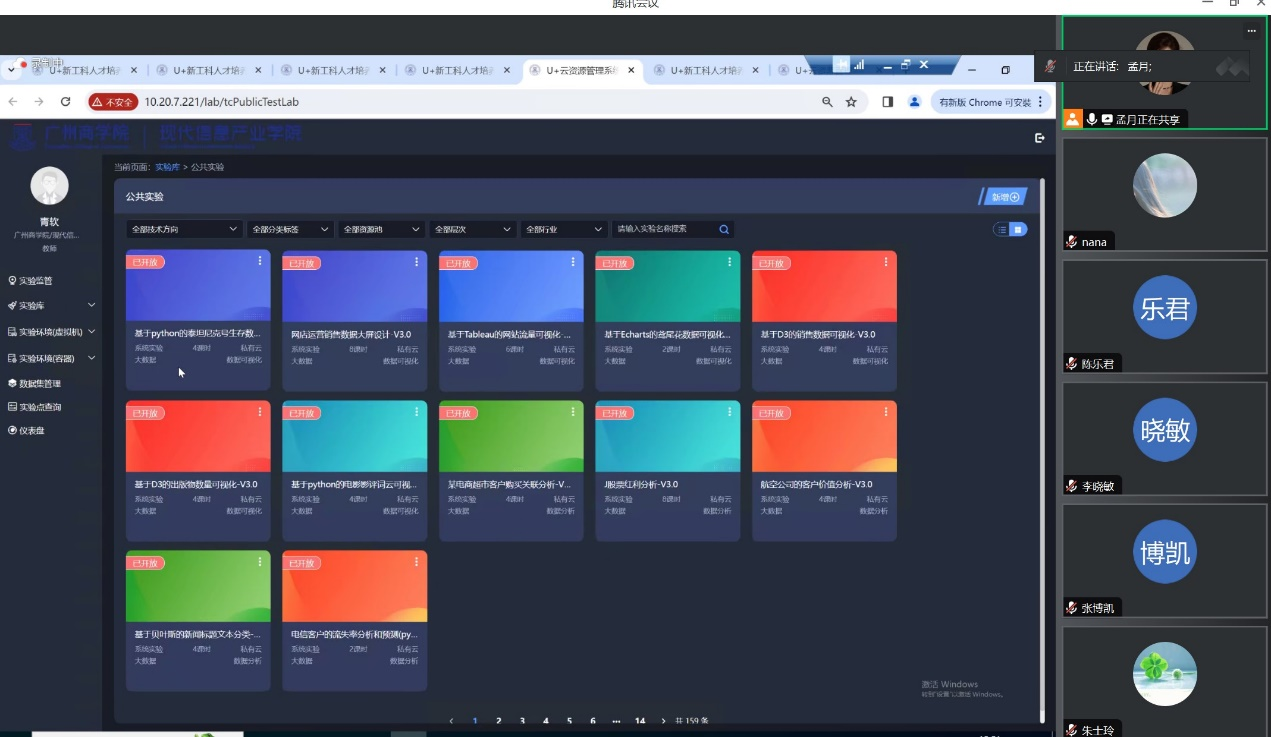
Task: Open 数据集管理 in the sidebar
Action: tap(40, 383)
